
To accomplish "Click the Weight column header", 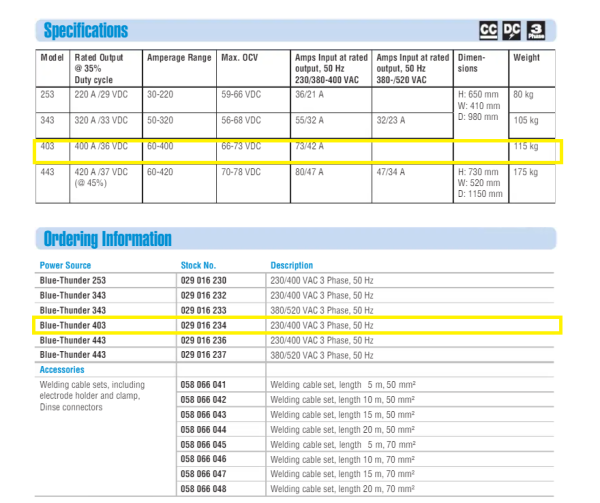I will coord(527,58).
